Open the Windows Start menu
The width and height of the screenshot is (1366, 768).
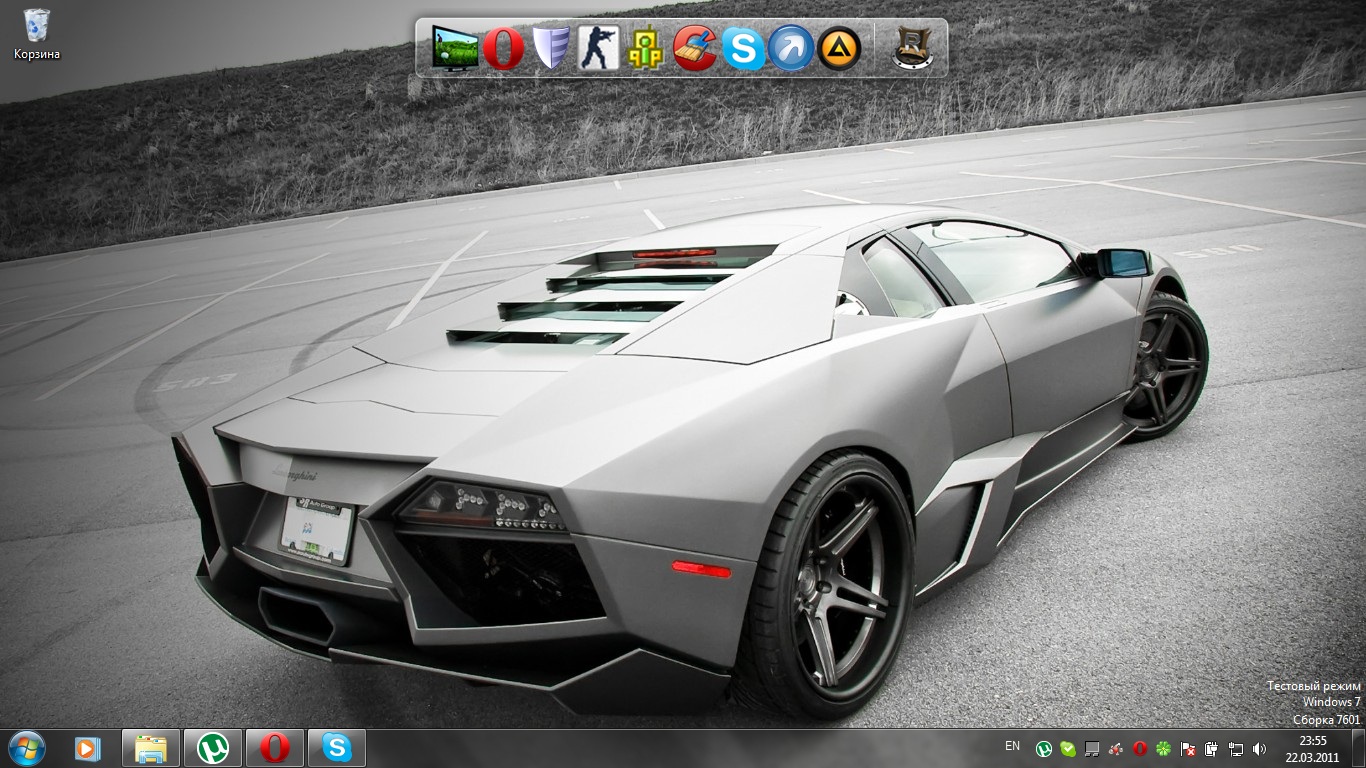tap(26, 748)
